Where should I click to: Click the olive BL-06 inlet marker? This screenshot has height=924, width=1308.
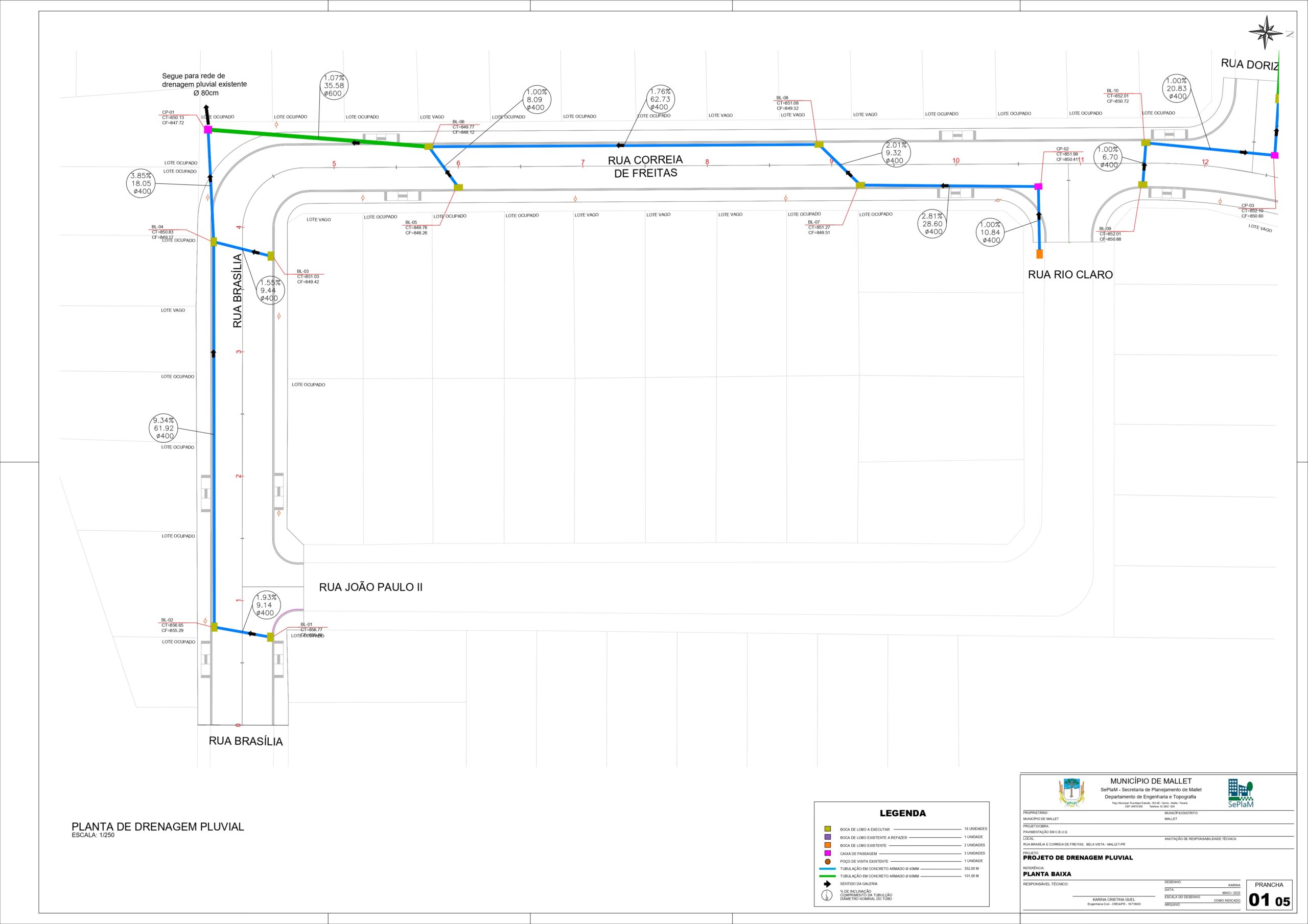(x=428, y=147)
